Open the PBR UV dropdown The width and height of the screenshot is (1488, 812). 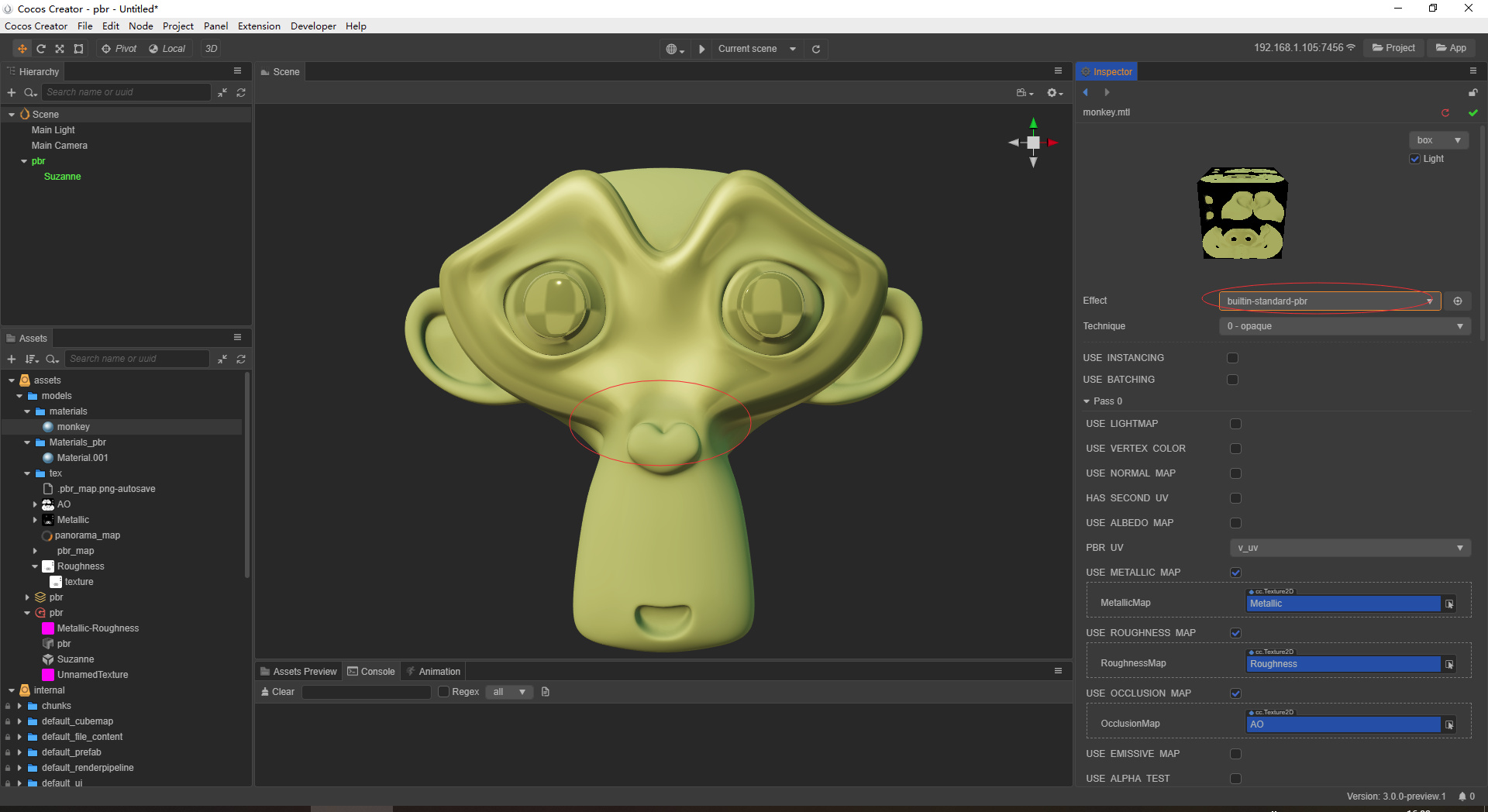tap(1350, 548)
